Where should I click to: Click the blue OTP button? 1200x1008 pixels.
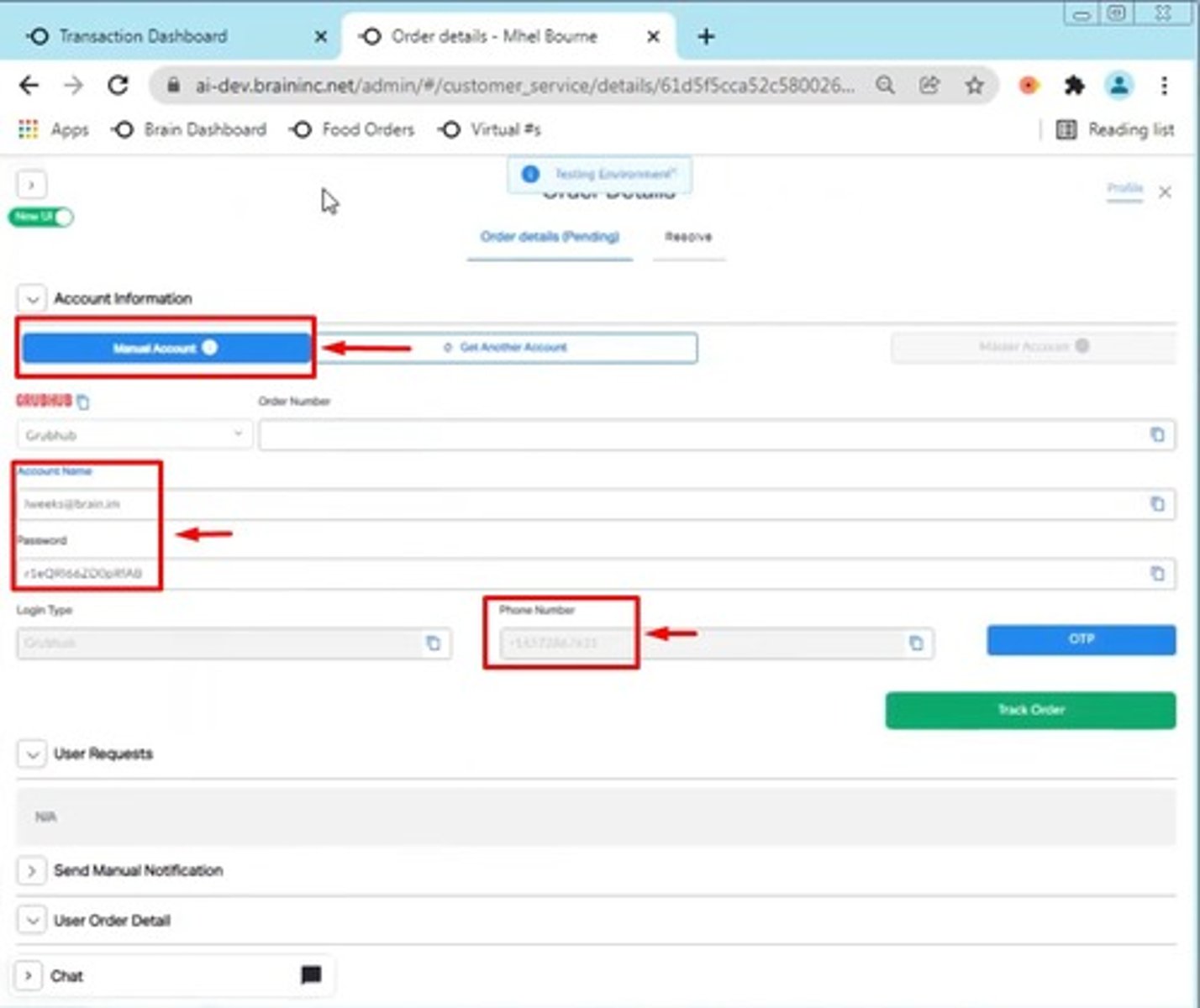pyautogui.click(x=1081, y=639)
